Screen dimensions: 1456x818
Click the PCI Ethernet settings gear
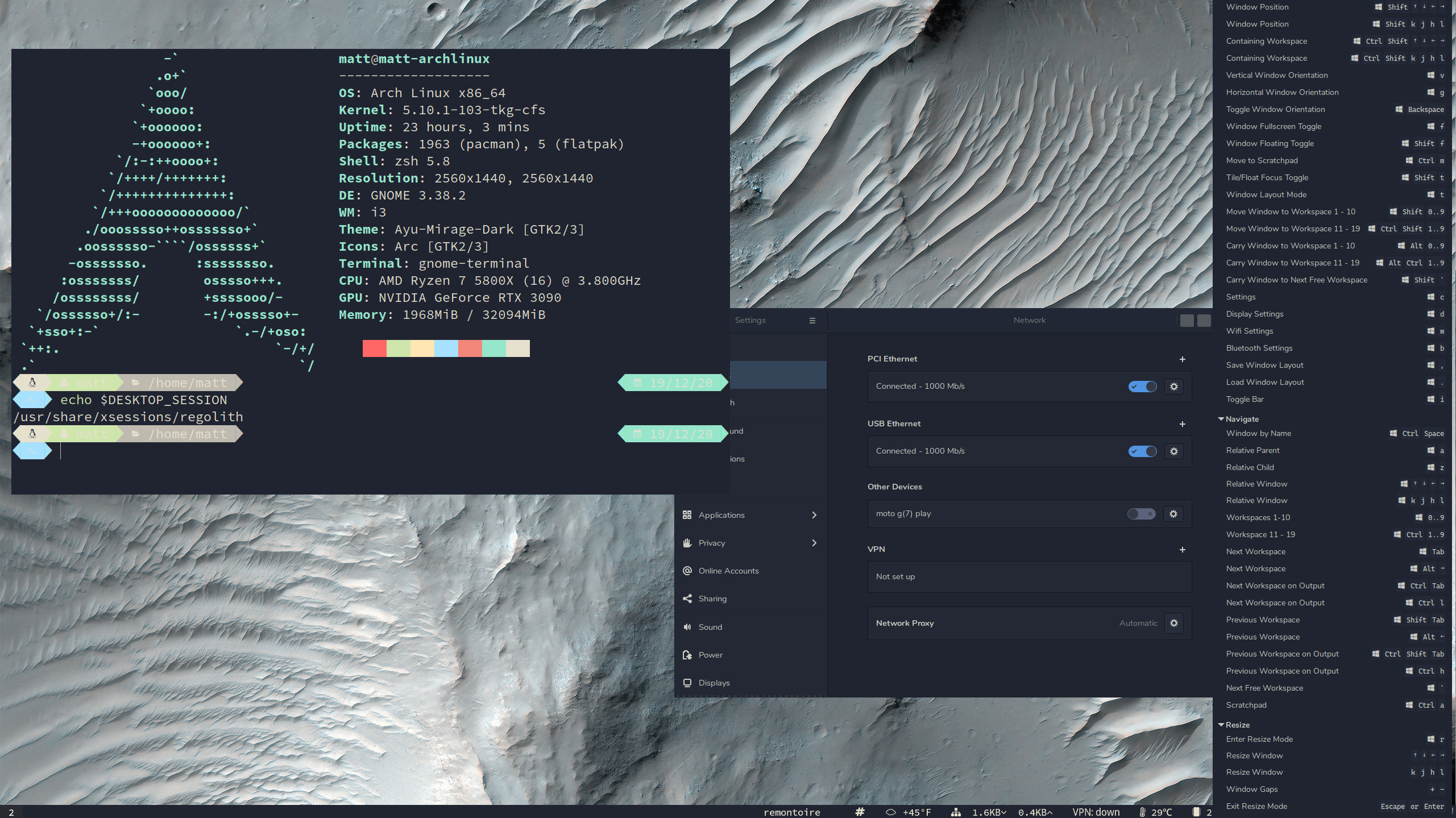pos(1173,387)
